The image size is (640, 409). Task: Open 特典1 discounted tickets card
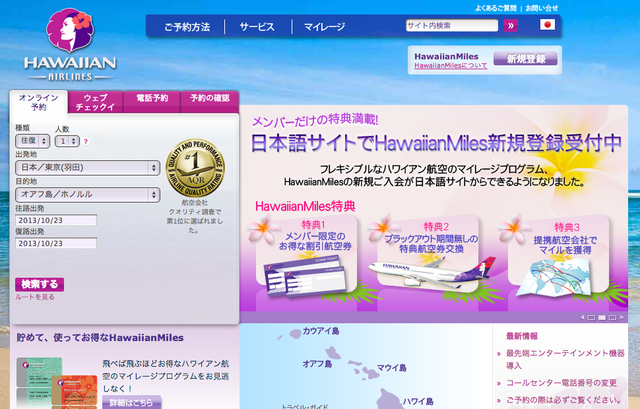pyautogui.click(x=307, y=255)
